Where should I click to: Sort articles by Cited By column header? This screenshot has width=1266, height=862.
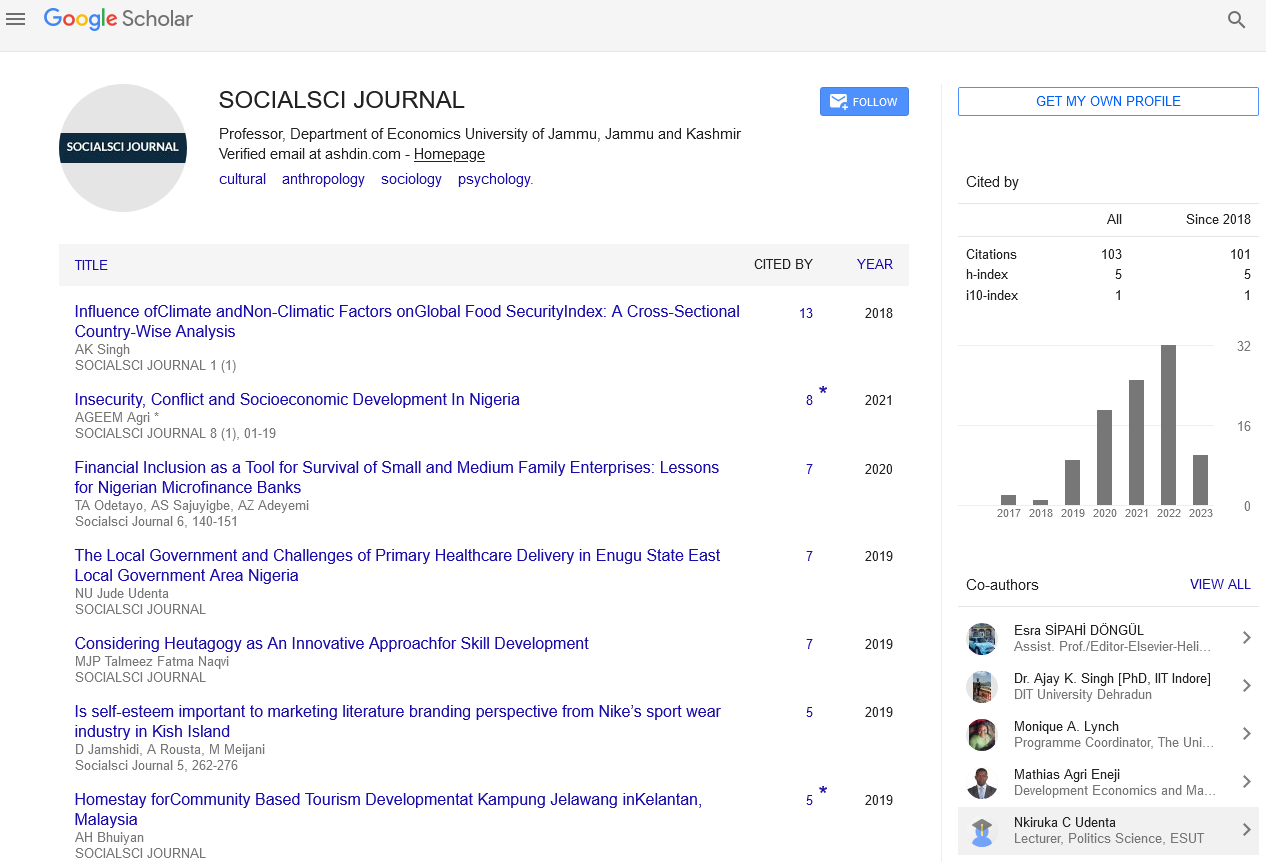click(x=783, y=265)
